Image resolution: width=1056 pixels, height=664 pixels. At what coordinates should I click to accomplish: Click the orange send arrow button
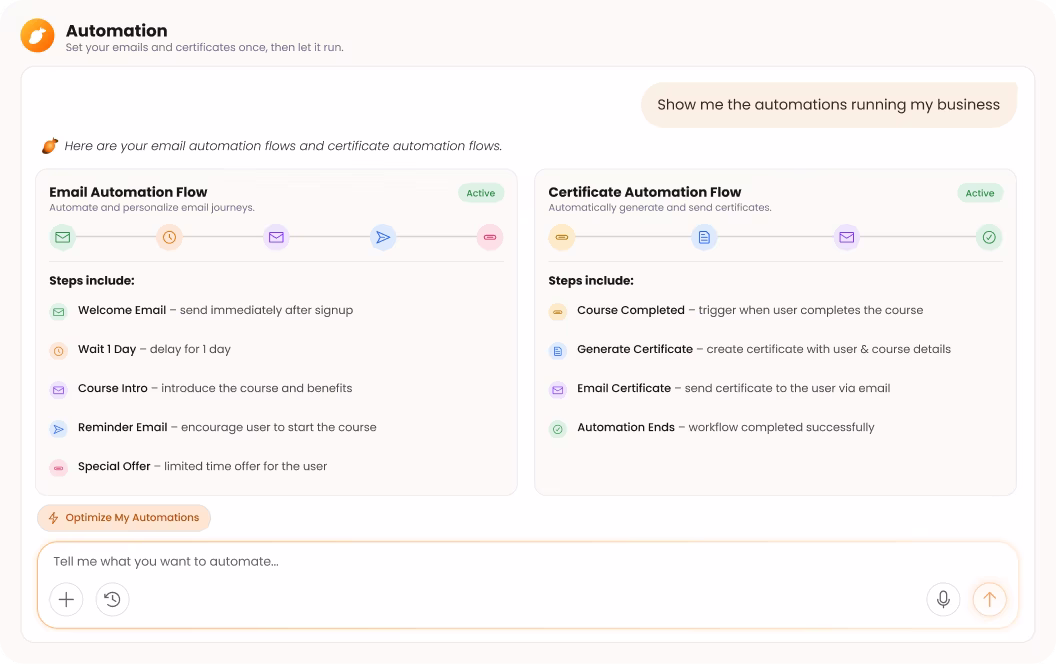tap(989, 599)
